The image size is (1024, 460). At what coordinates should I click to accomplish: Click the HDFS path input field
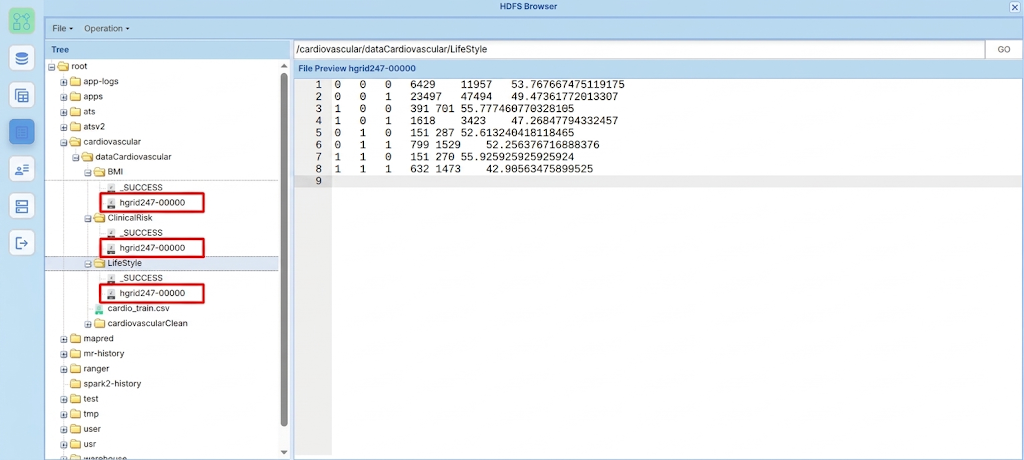click(x=638, y=50)
